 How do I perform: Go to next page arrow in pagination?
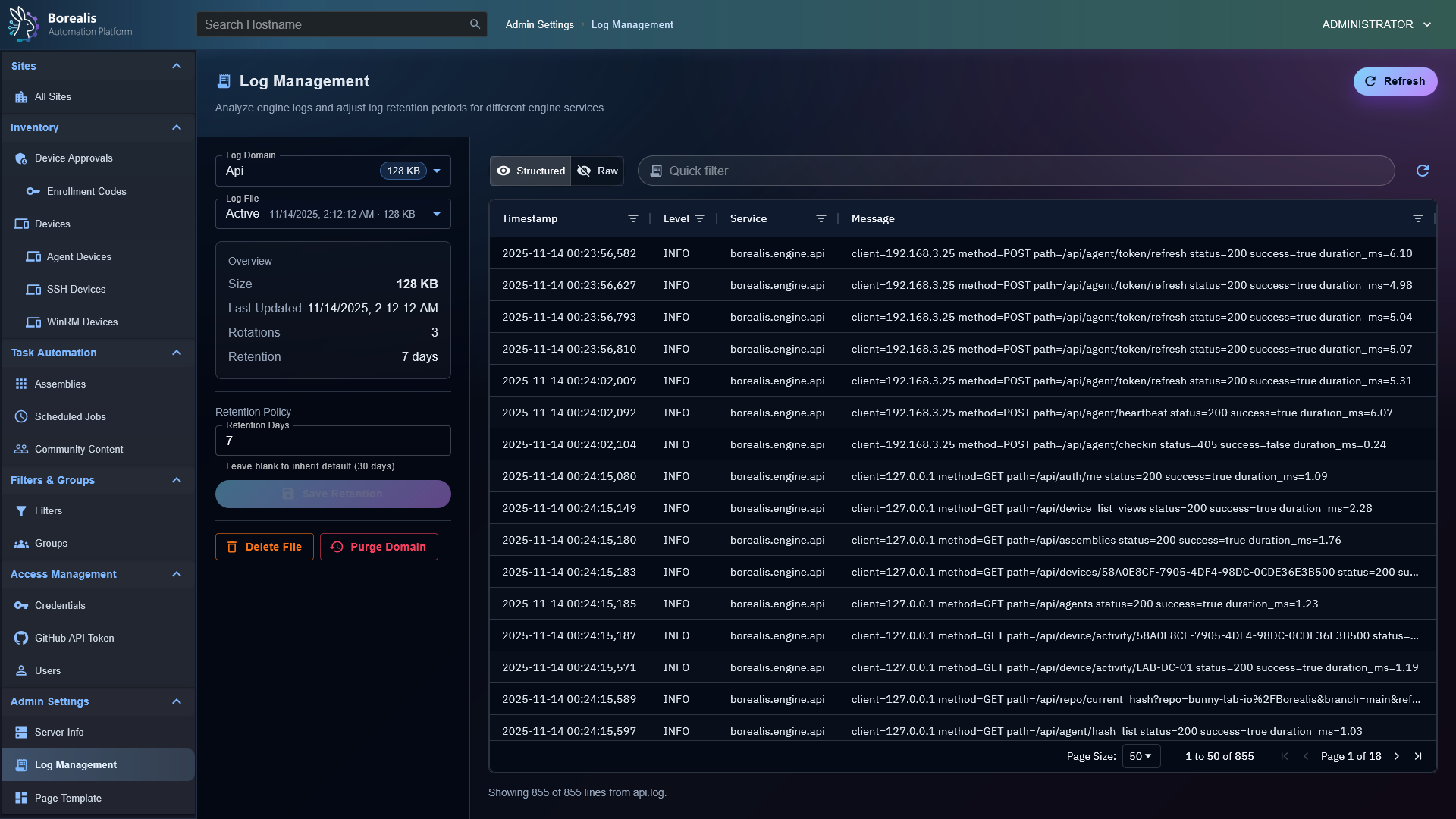tap(1397, 756)
